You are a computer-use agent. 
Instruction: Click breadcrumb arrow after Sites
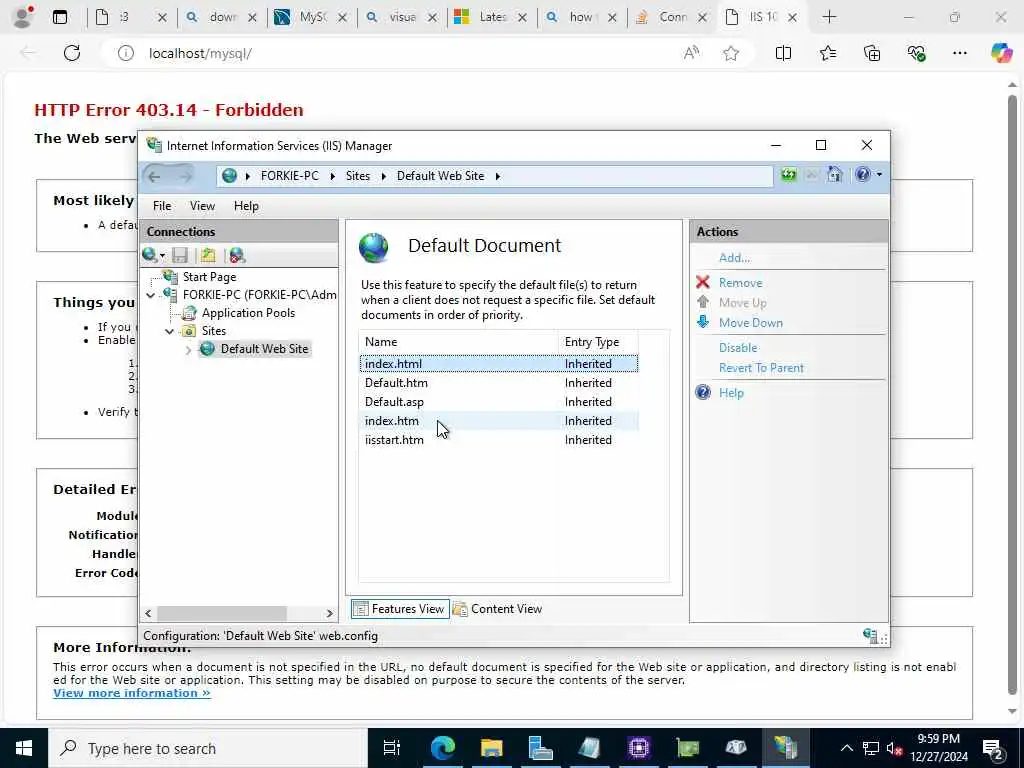[383, 176]
